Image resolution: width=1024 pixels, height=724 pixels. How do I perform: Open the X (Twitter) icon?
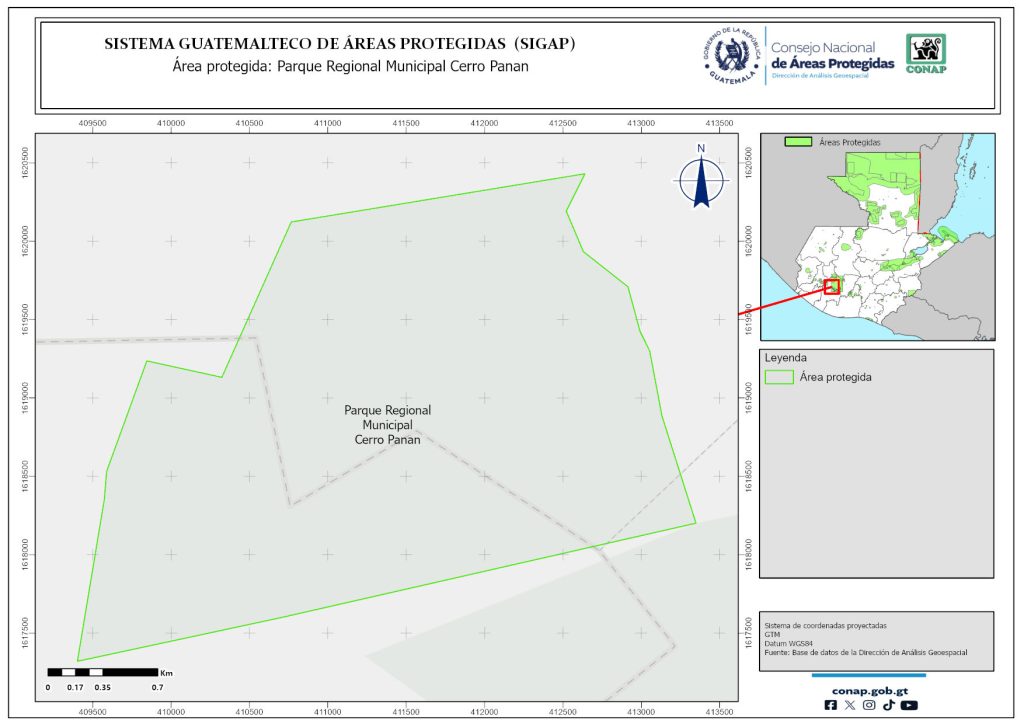click(x=850, y=705)
